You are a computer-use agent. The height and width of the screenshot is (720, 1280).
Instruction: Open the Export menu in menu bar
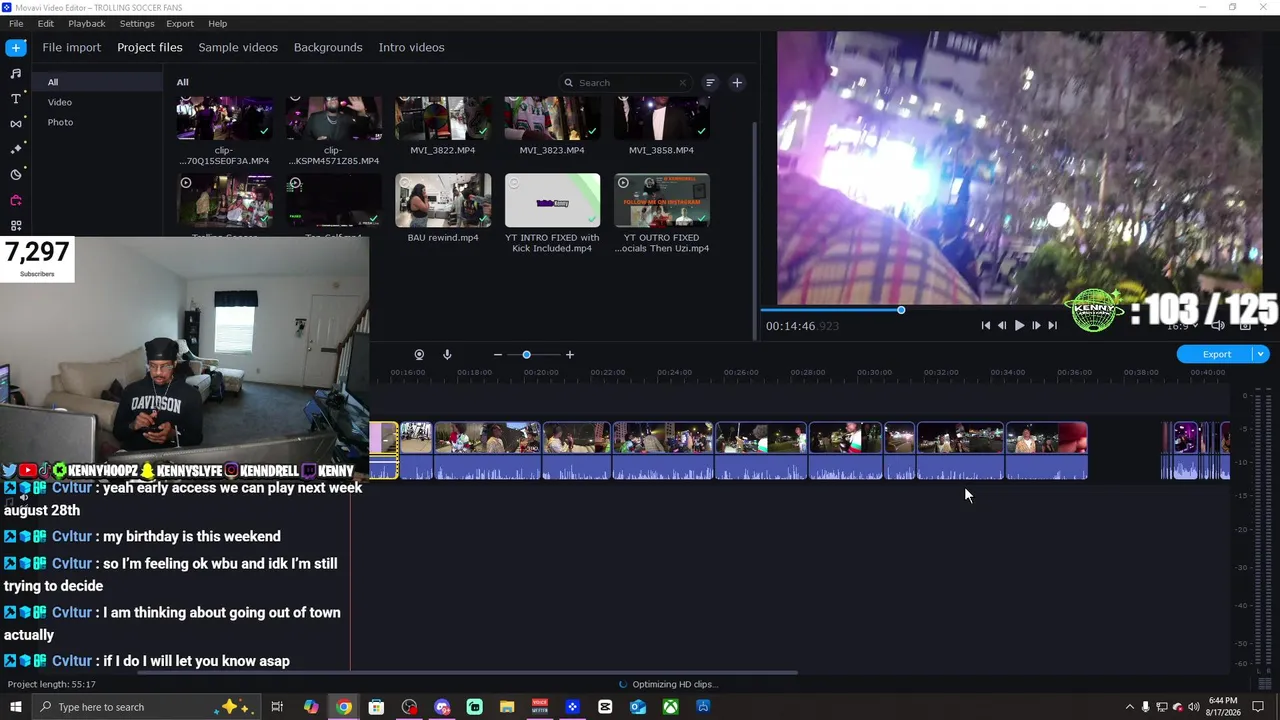[x=180, y=23]
